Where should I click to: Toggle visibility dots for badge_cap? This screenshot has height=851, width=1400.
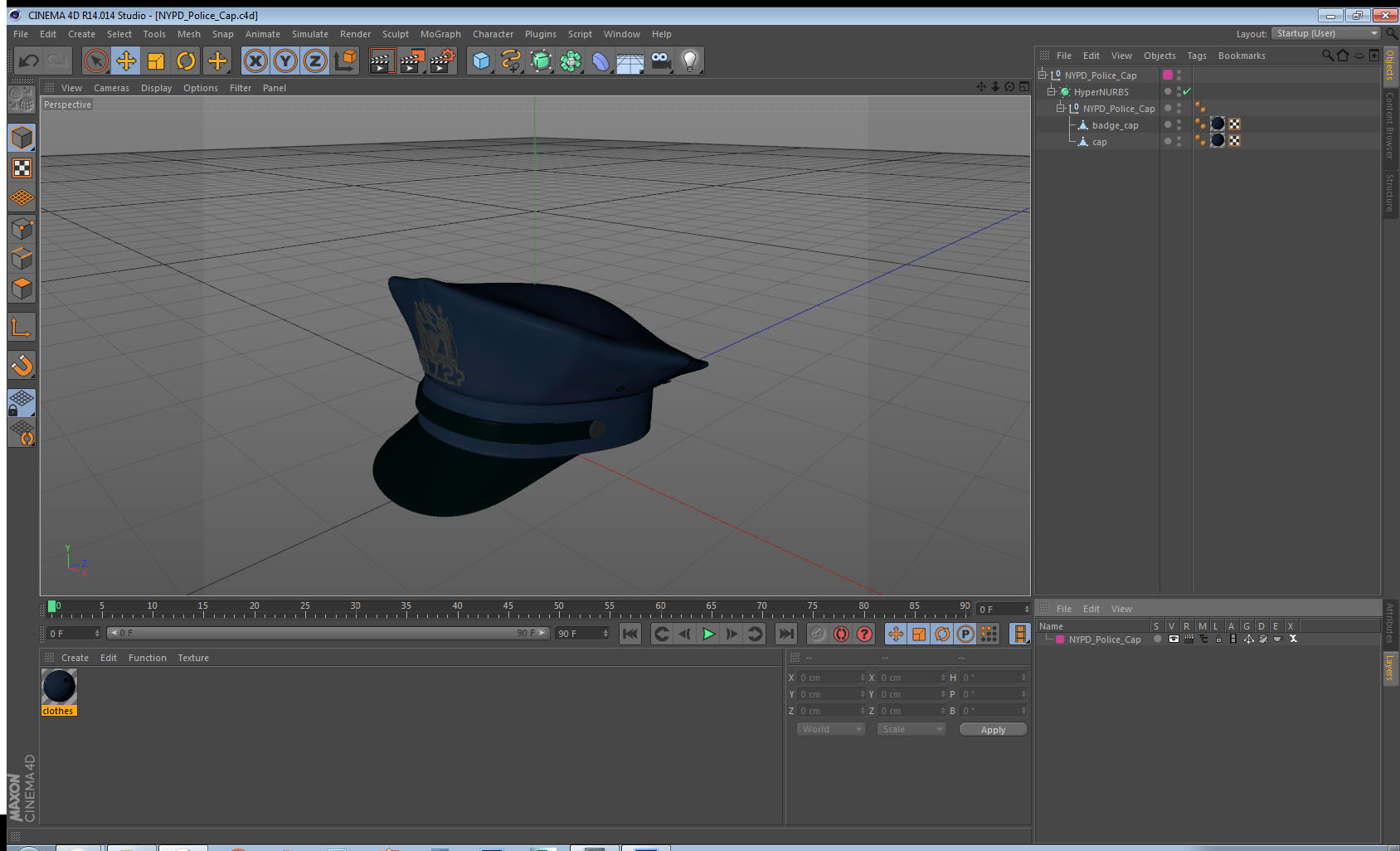click(1179, 124)
